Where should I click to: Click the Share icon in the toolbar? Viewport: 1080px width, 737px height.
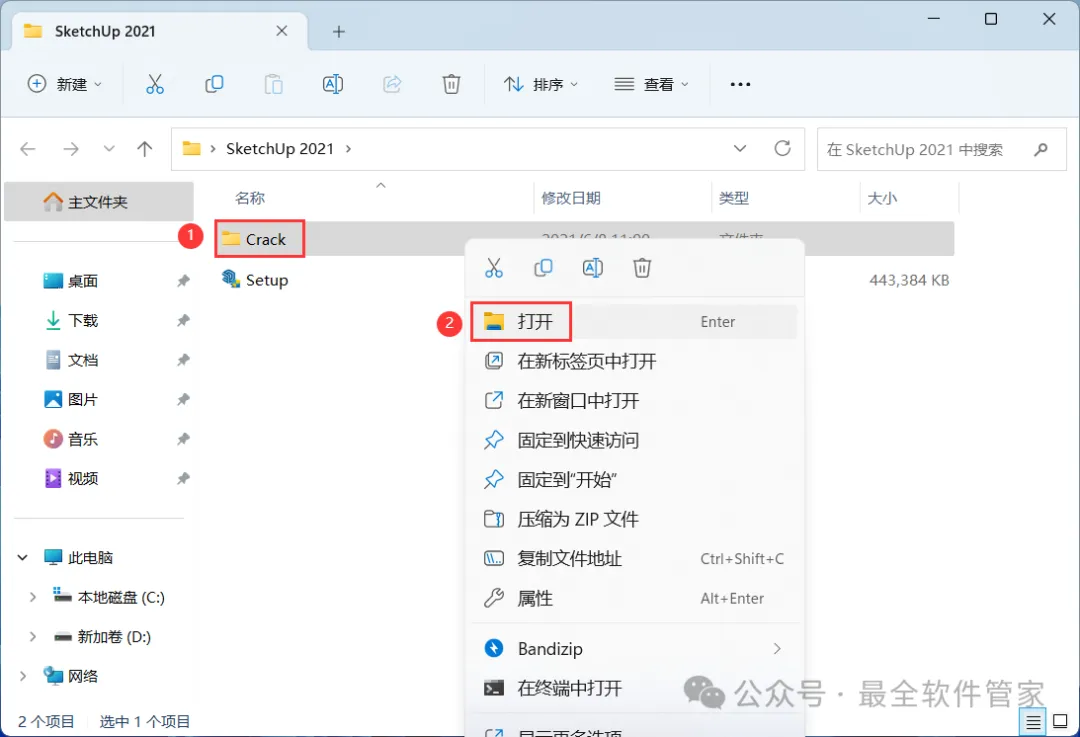coord(392,84)
